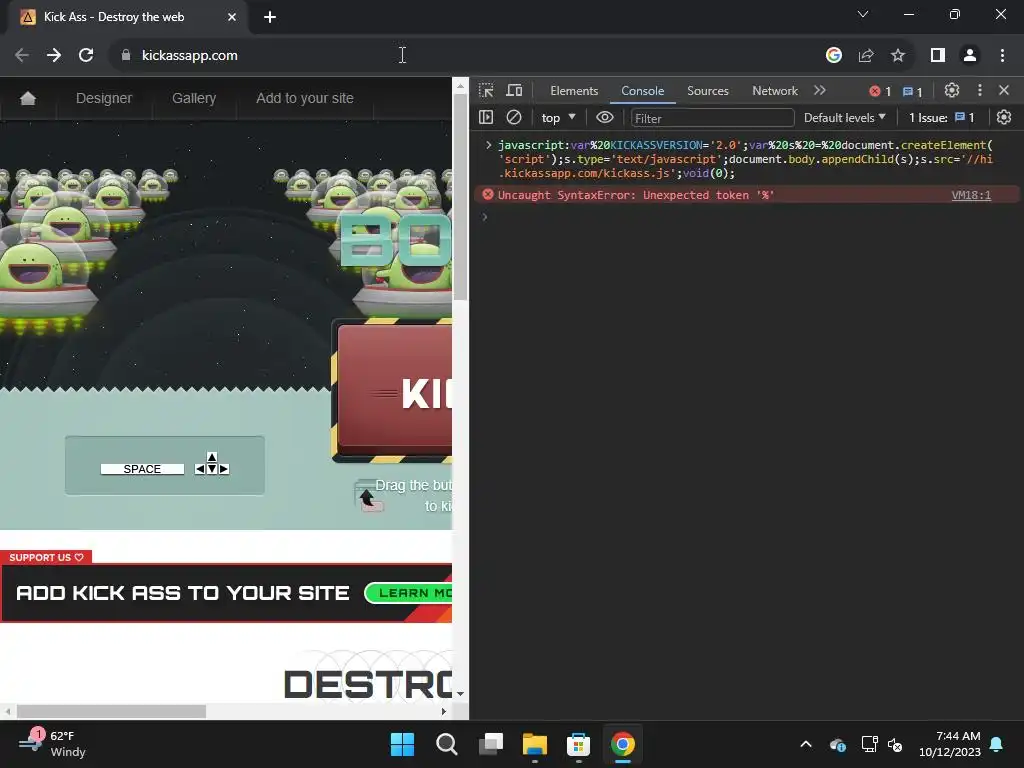
Task: Click the browser back arrow
Action: (x=22, y=56)
